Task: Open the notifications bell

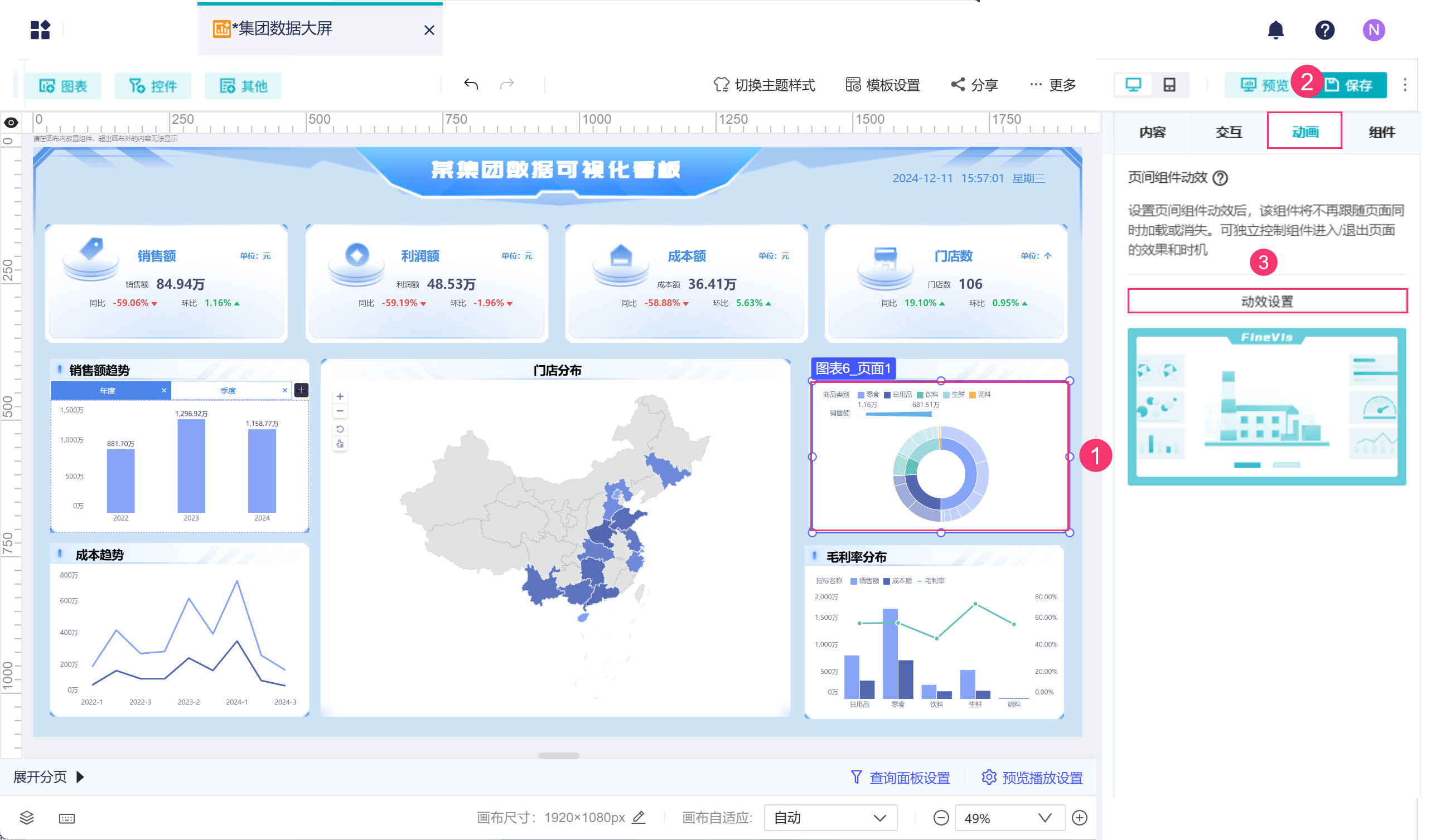Action: tap(1275, 30)
